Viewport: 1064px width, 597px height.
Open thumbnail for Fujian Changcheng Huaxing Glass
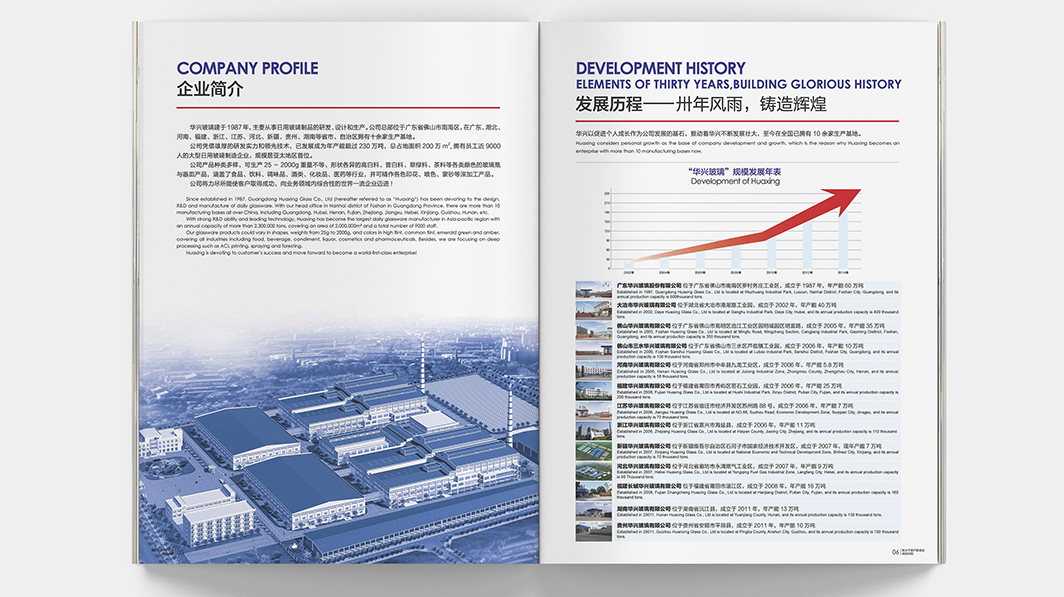[594, 490]
